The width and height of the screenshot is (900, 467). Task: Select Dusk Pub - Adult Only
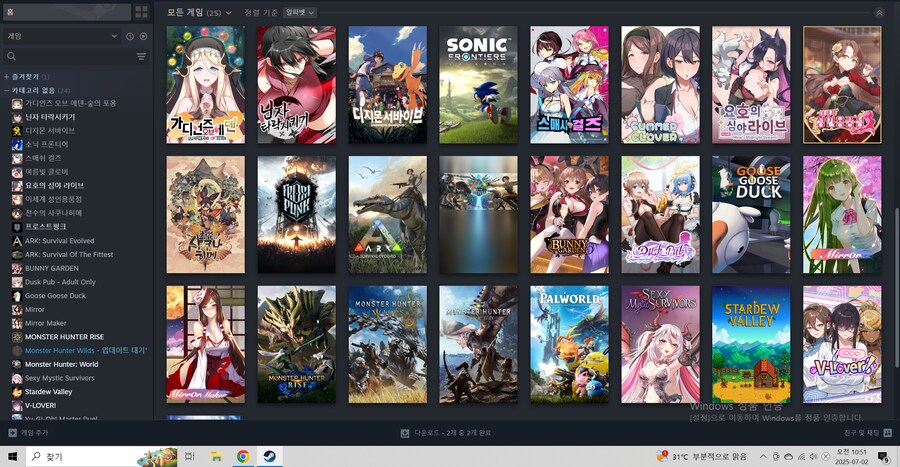[x=60, y=282]
